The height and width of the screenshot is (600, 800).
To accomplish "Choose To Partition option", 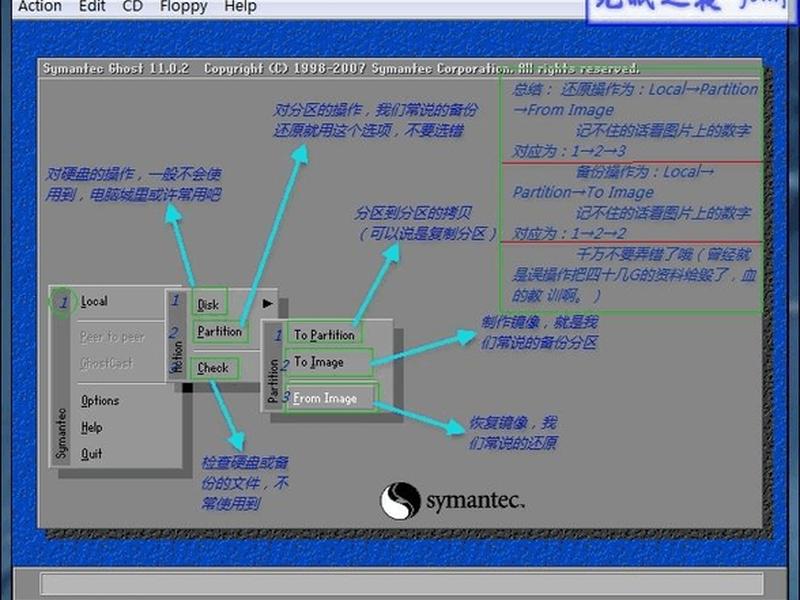I will pos(324,335).
